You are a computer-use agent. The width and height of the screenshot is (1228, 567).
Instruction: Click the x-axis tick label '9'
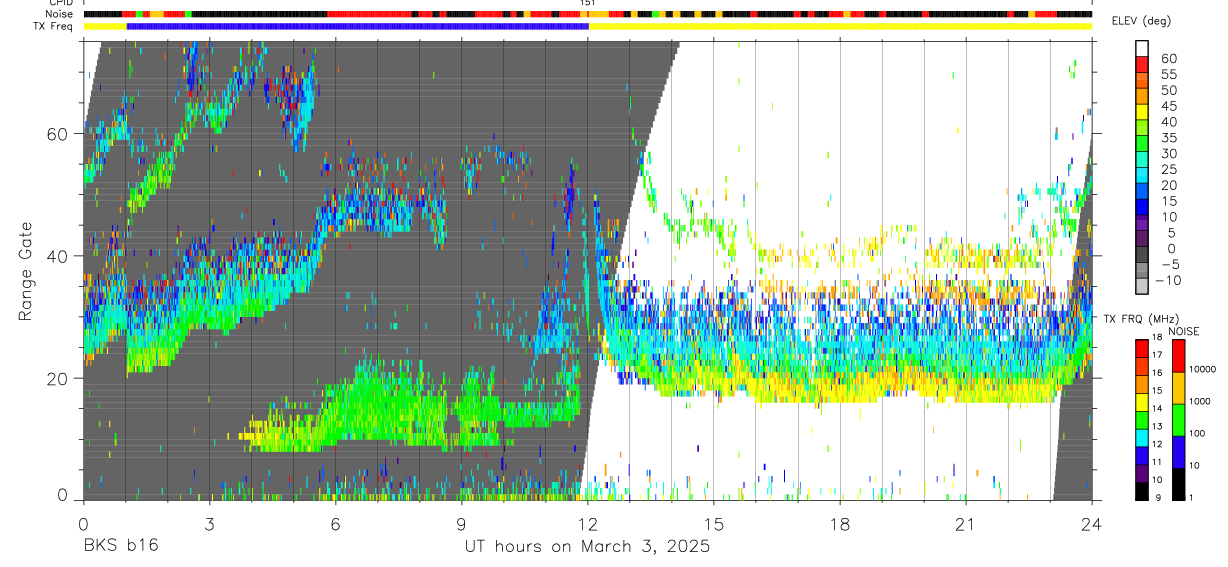pyautogui.click(x=461, y=523)
